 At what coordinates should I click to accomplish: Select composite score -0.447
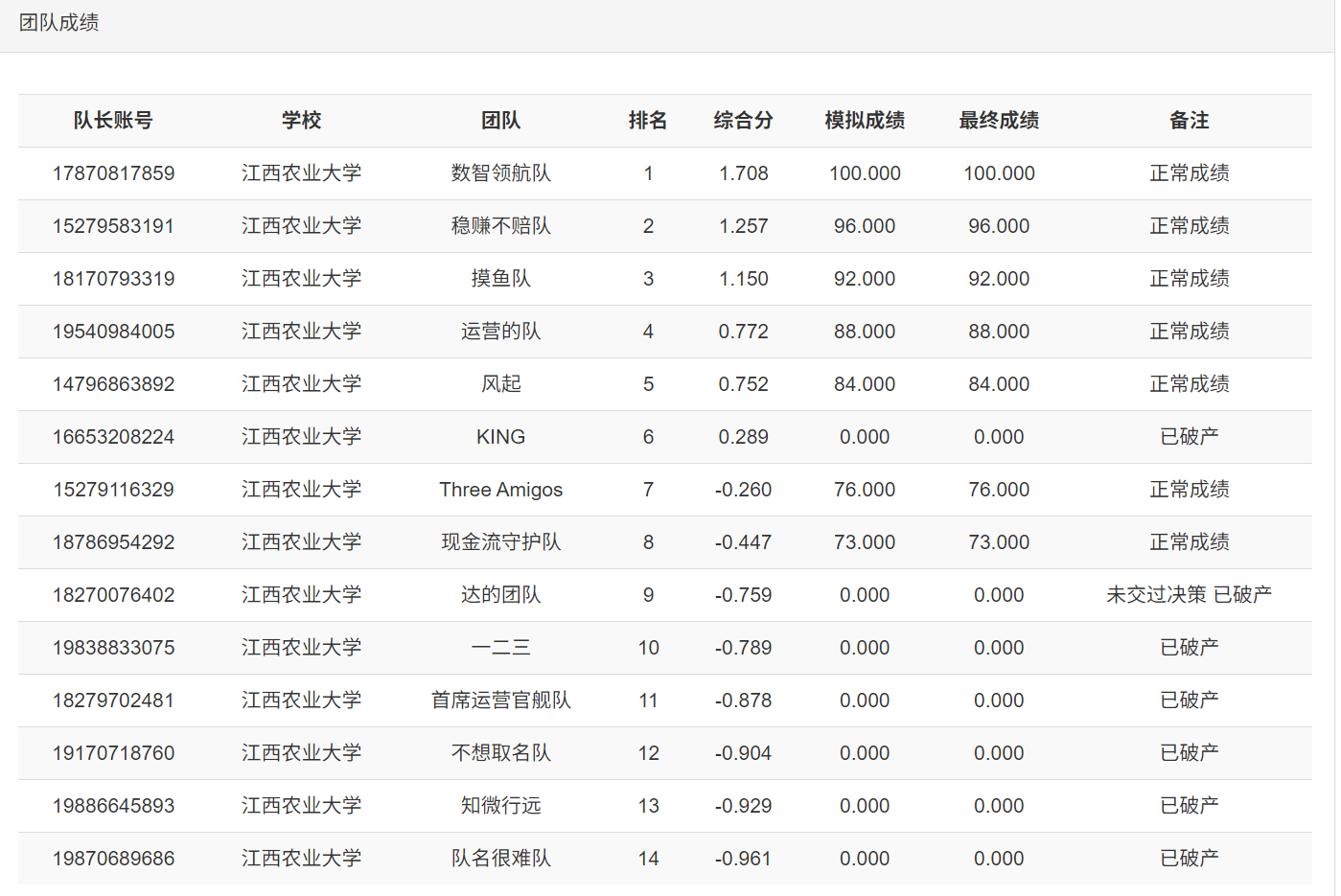743,542
